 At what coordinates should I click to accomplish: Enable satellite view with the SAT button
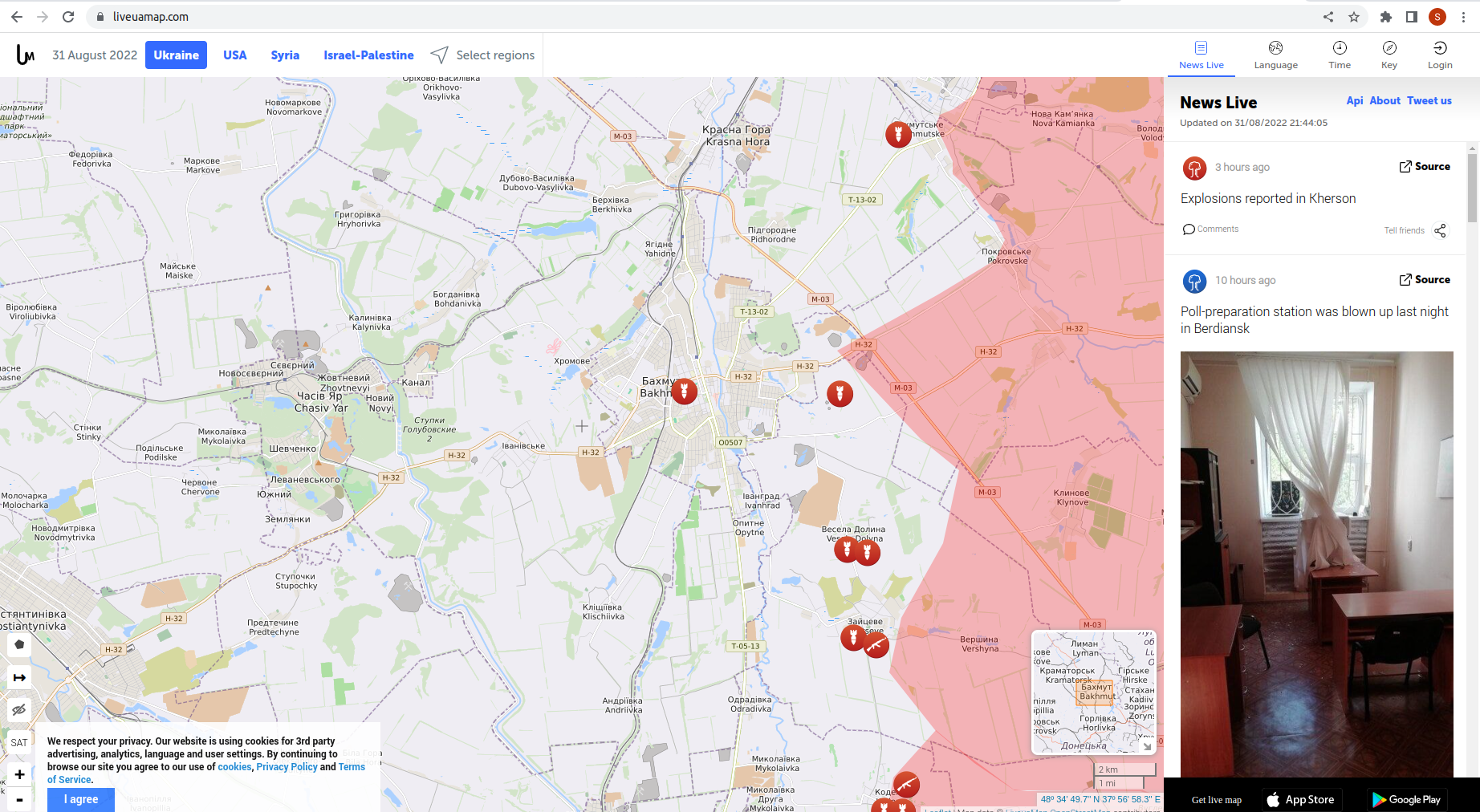[18, 742]
